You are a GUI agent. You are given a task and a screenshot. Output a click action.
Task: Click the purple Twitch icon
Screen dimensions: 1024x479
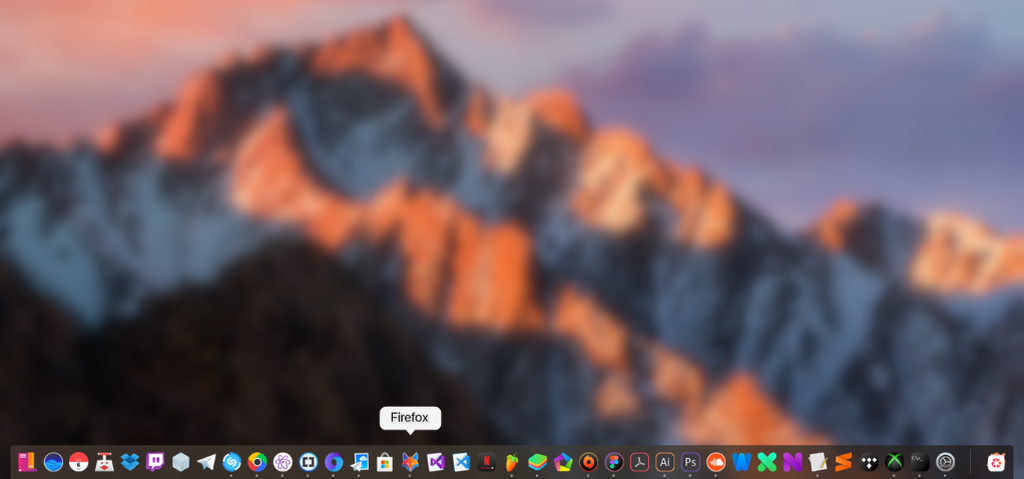[155, 462]
